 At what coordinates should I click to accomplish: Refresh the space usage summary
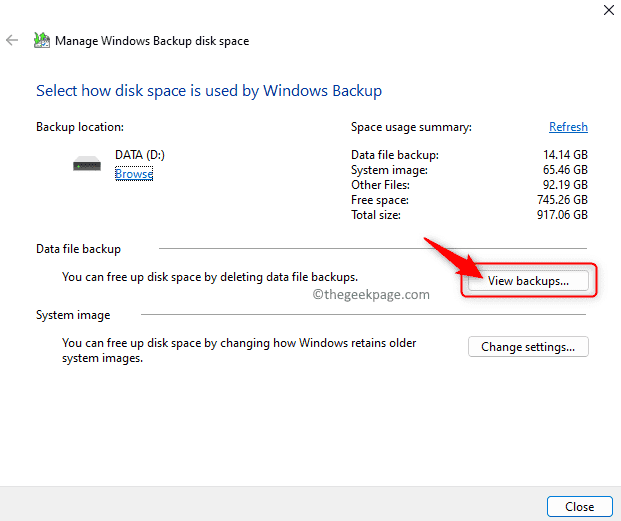pos(568,127)
